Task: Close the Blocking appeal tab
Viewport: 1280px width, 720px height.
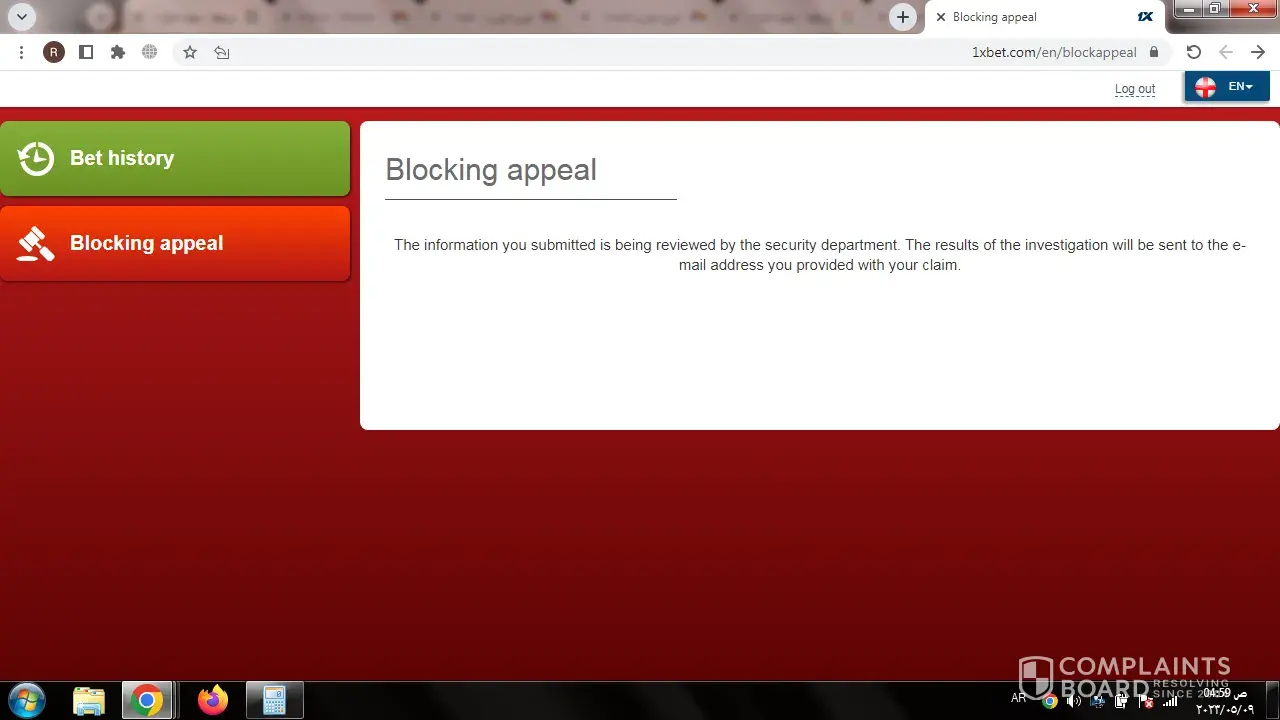Action: point(941,17)
